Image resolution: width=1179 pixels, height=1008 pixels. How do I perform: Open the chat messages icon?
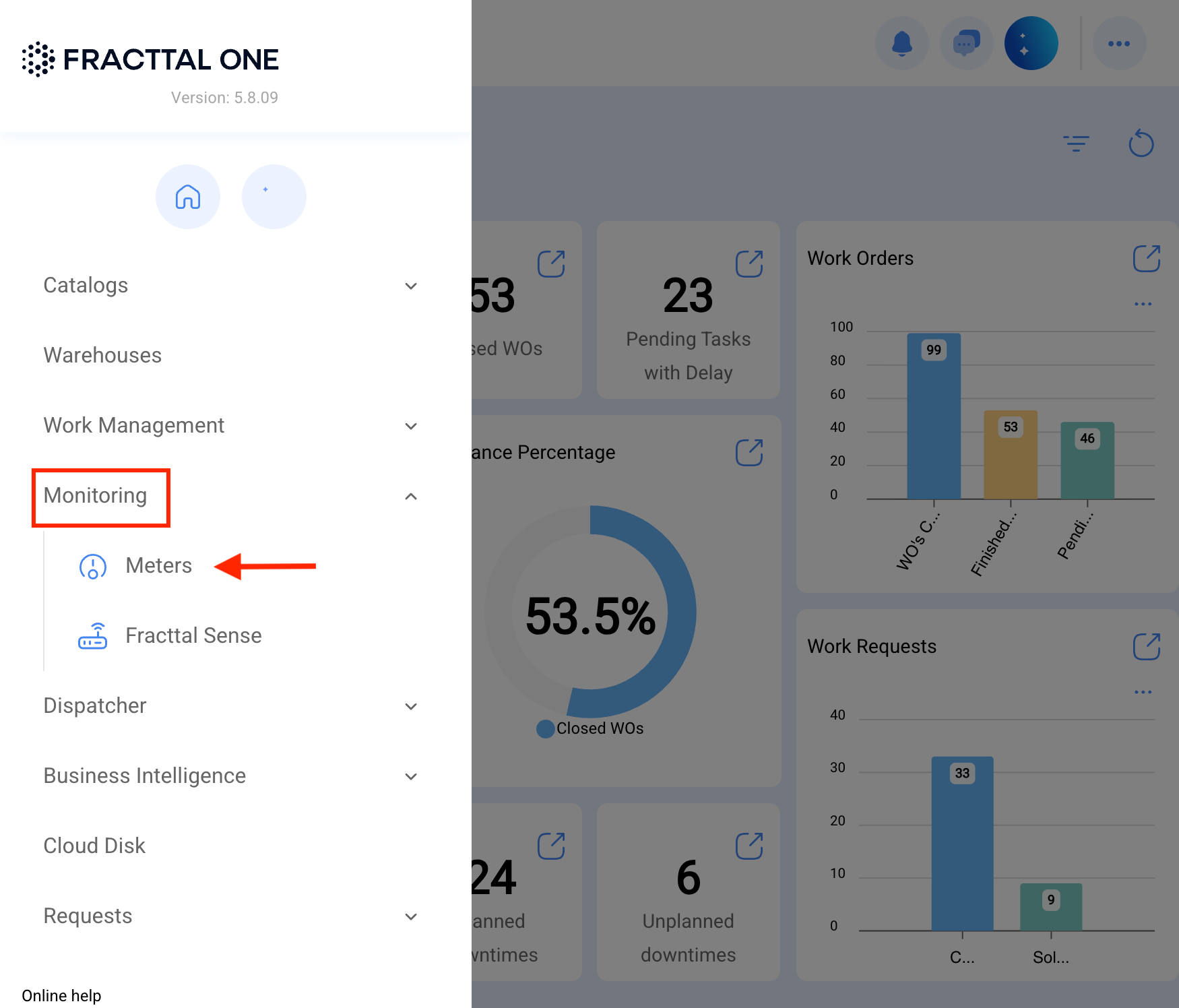tap(966, 44)
